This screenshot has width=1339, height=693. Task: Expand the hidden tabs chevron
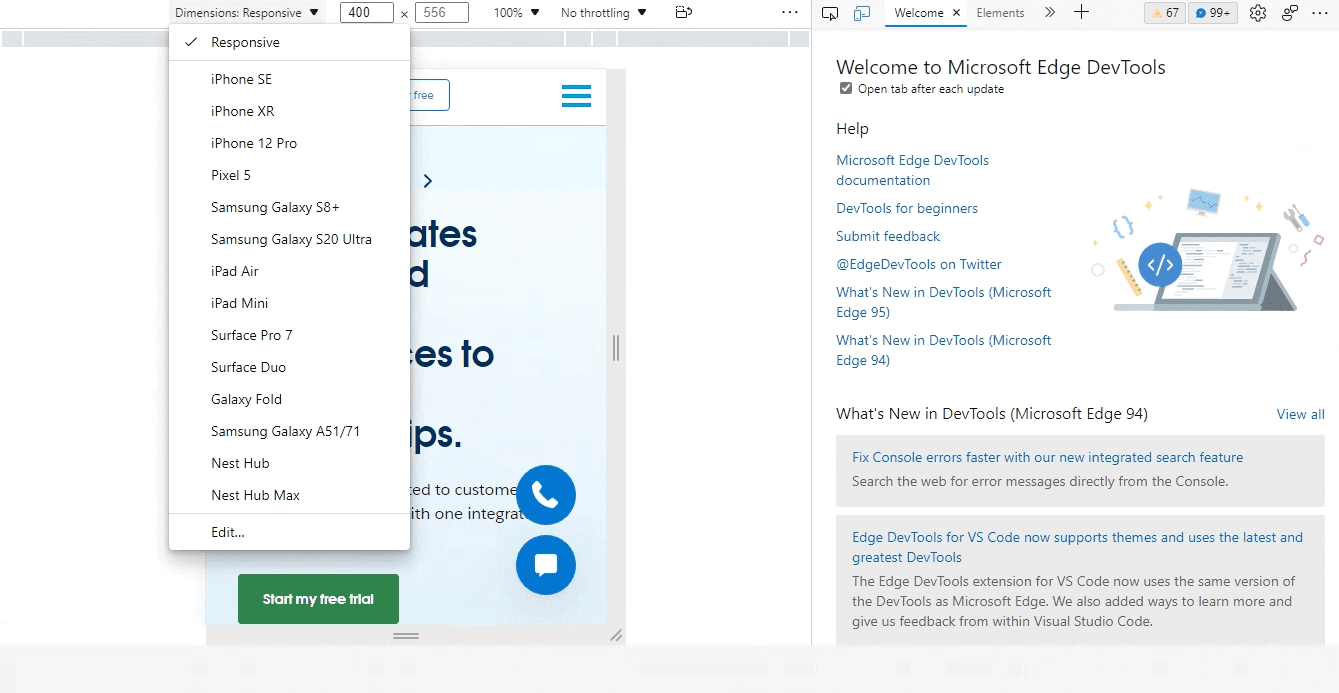[x=1051, y=14]
